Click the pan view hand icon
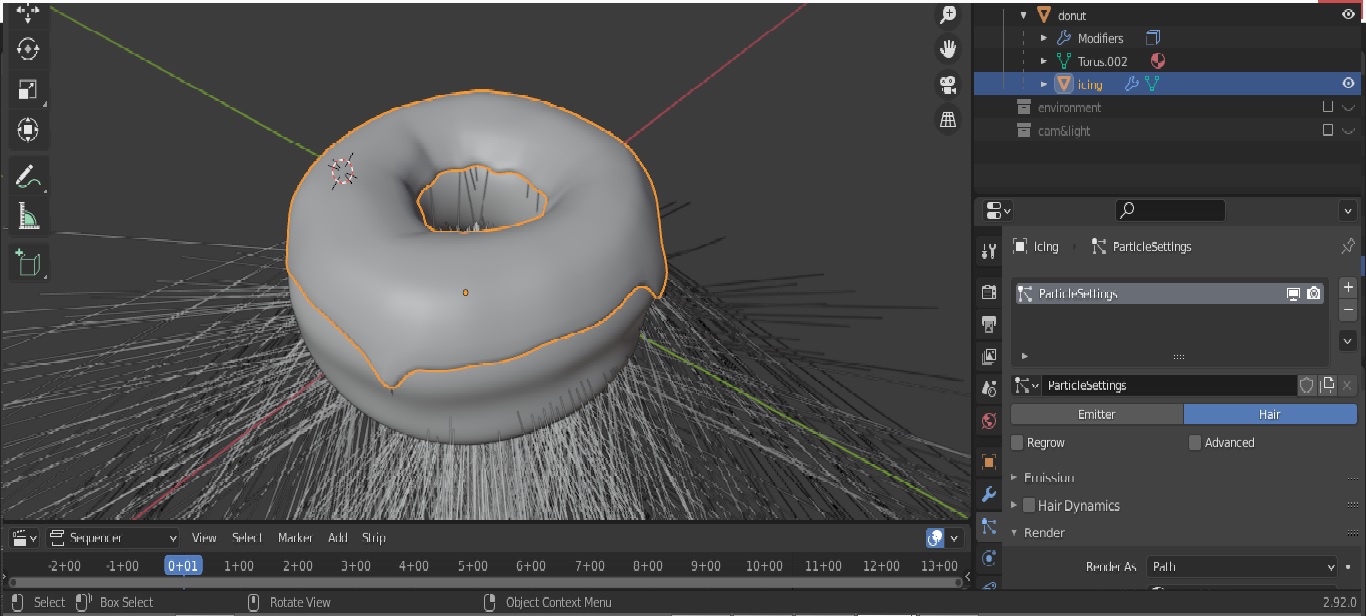 [x=947, y=48]
